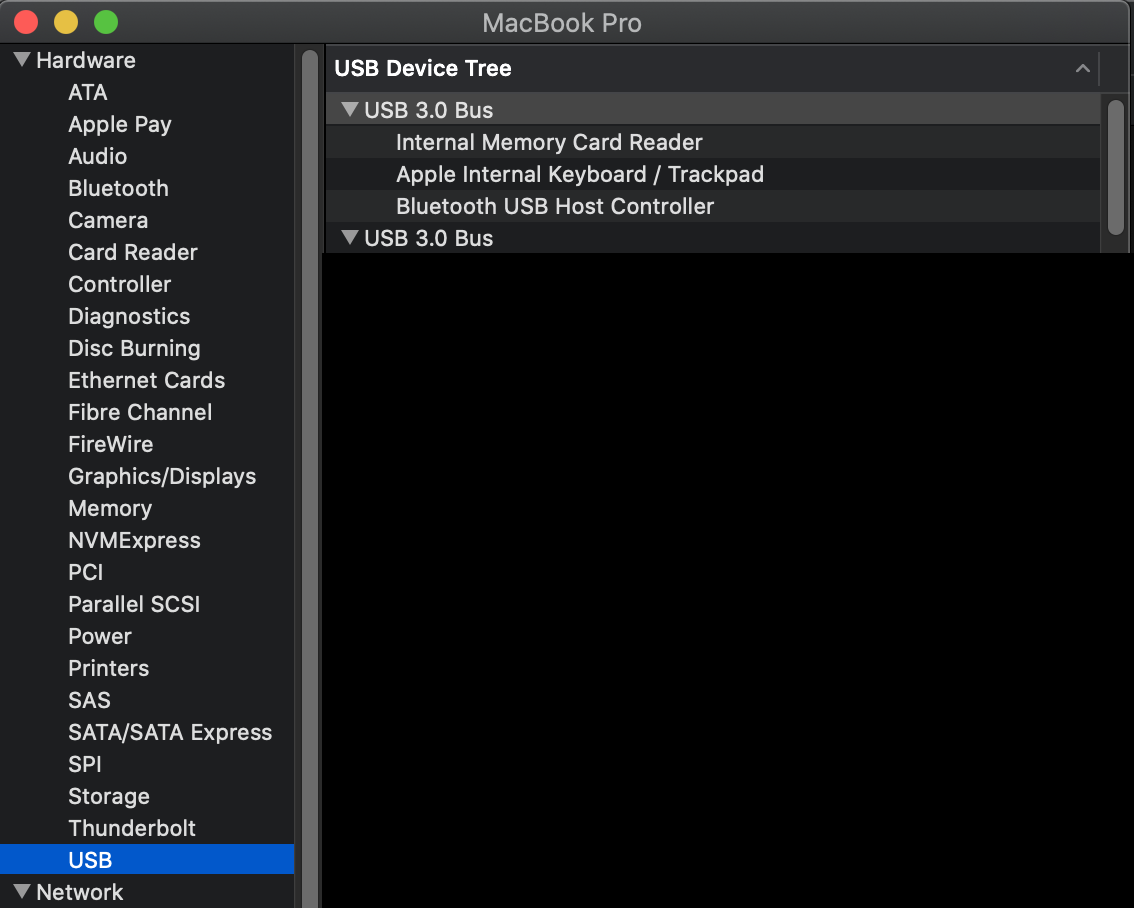Image resolution: width=1134 pixels, height=908 pixels.
Task: Click the highlighted USB sidebar item
Action: (147, 860)
